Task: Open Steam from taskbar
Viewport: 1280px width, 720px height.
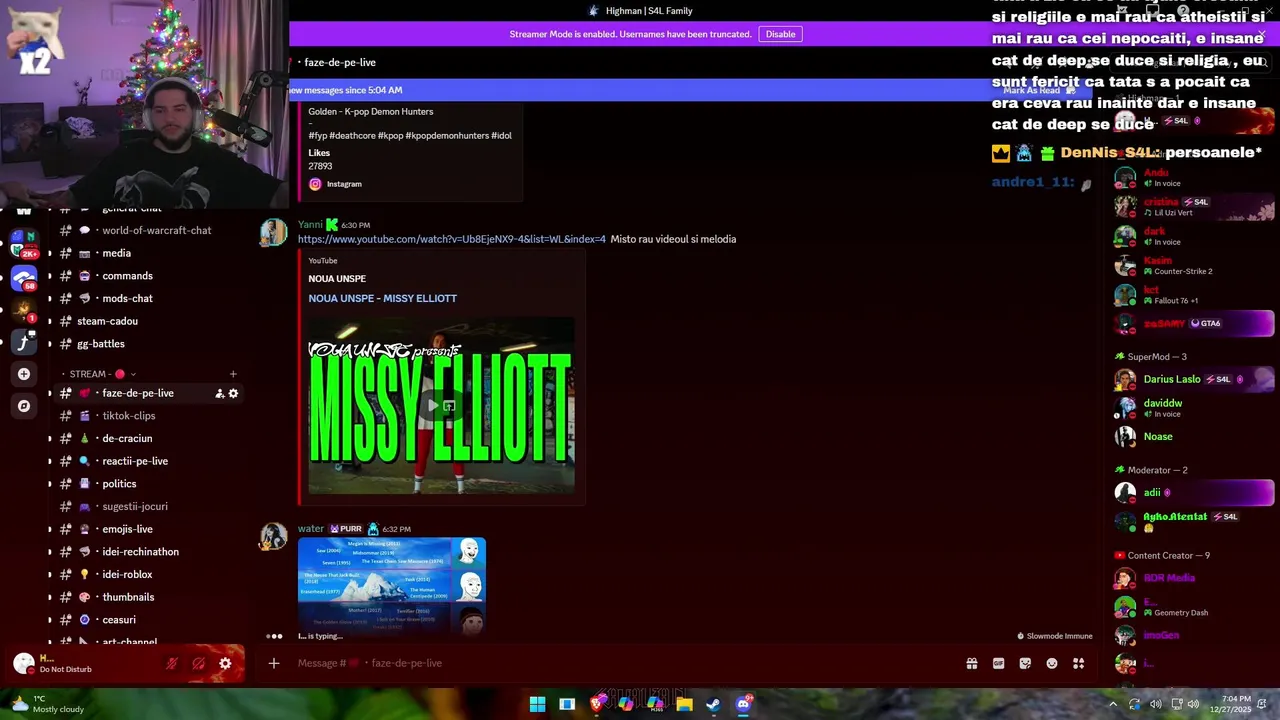Action: (713, 704)
